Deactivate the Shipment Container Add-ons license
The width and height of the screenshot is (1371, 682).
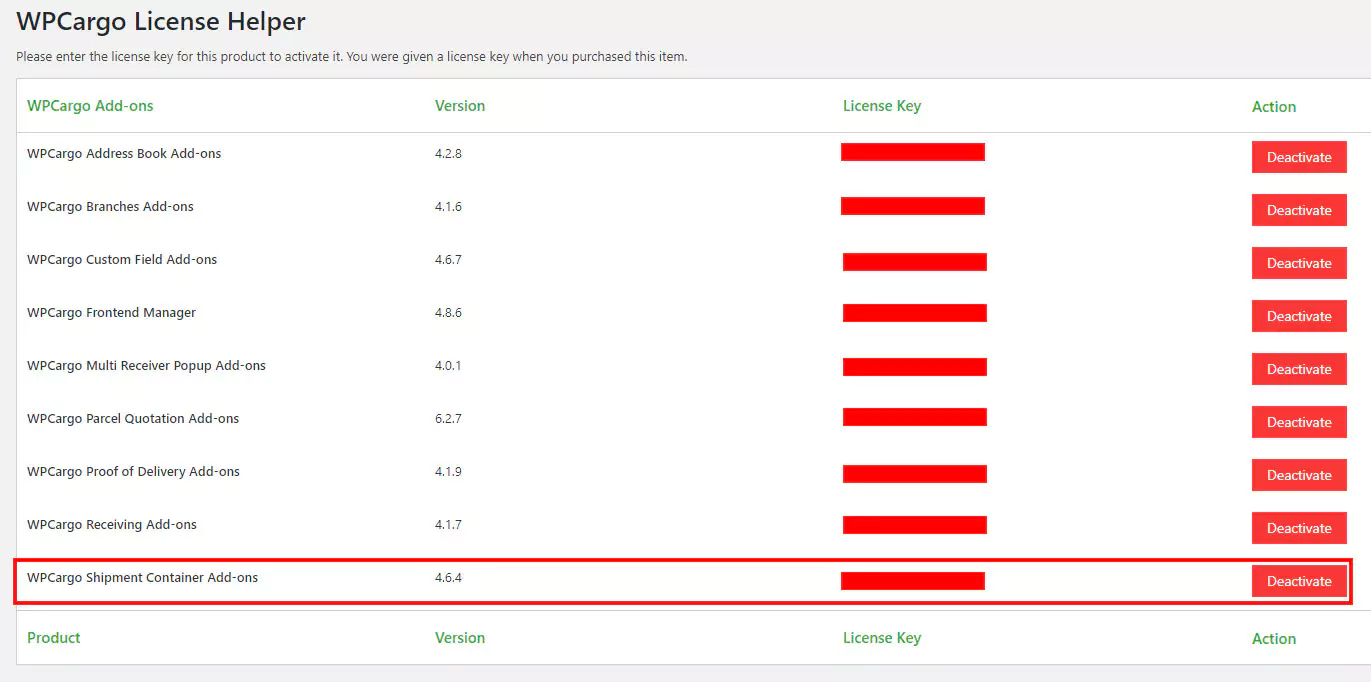(x=1298, y=581)
